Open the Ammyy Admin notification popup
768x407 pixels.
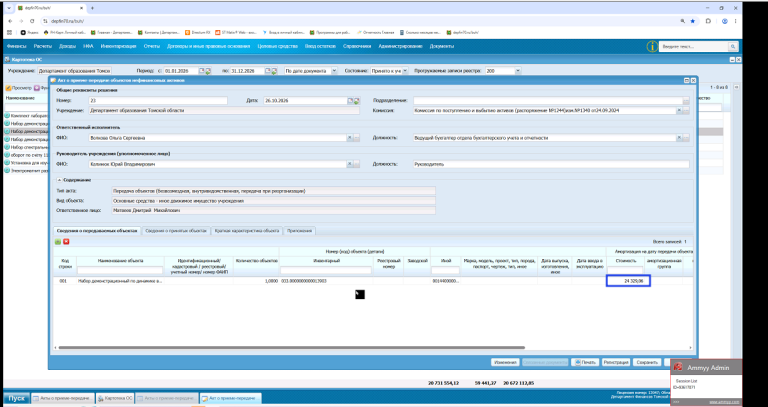[706, 382]
